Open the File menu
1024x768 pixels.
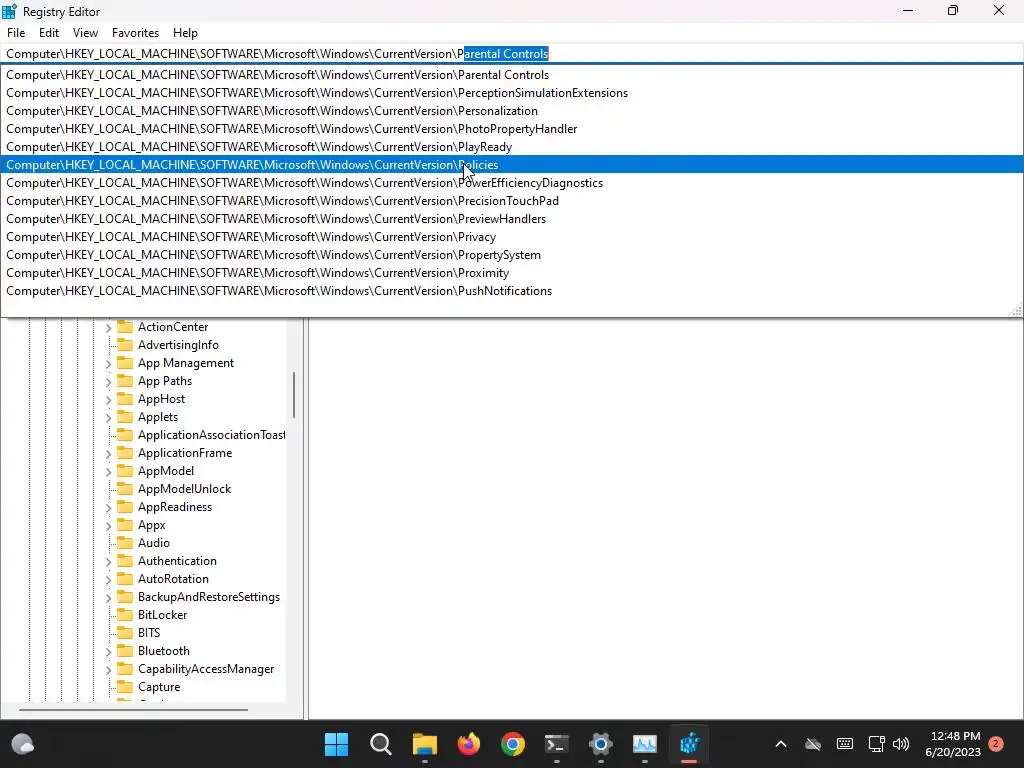pos(16,33)
